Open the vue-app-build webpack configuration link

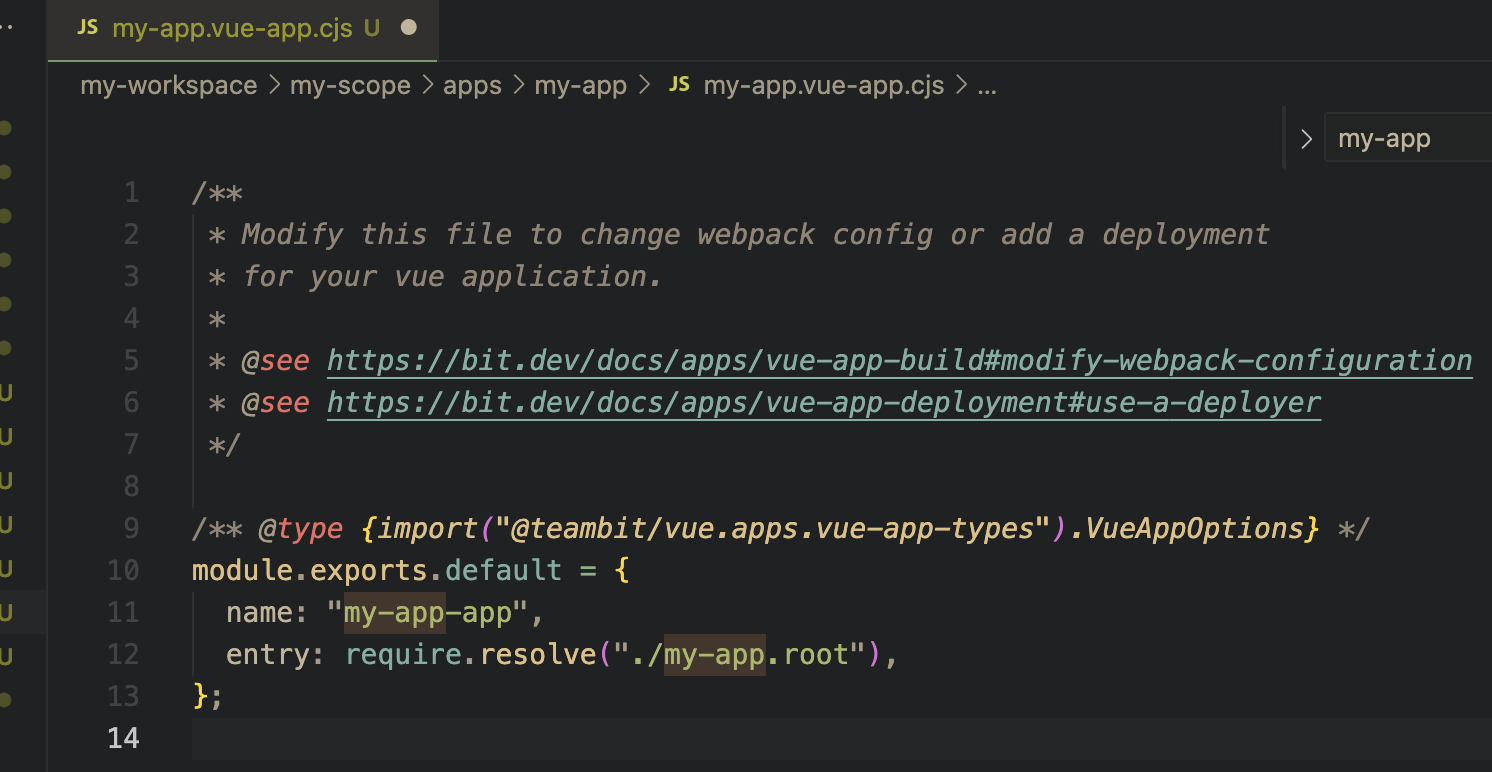click(900, 360)
